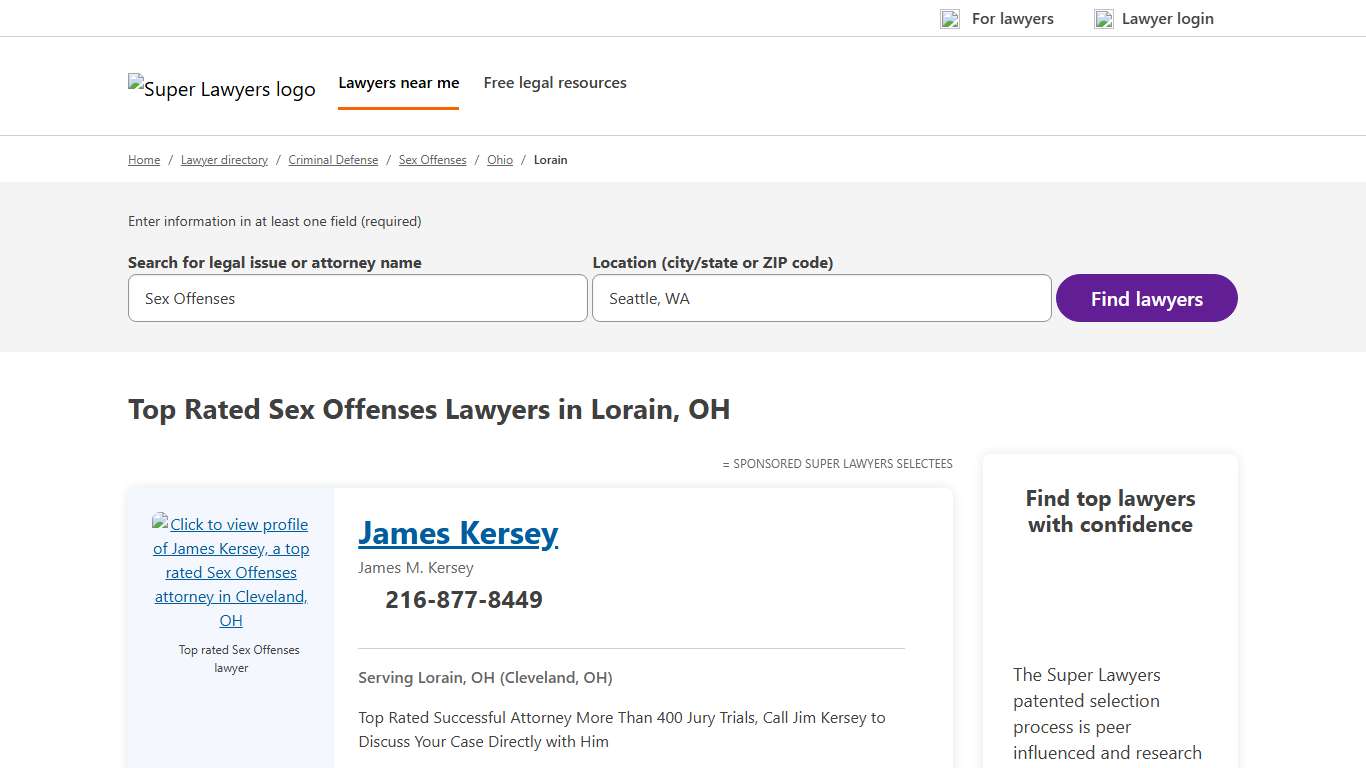Click the Sex Offenses breadcrumb

pos(432,159)
